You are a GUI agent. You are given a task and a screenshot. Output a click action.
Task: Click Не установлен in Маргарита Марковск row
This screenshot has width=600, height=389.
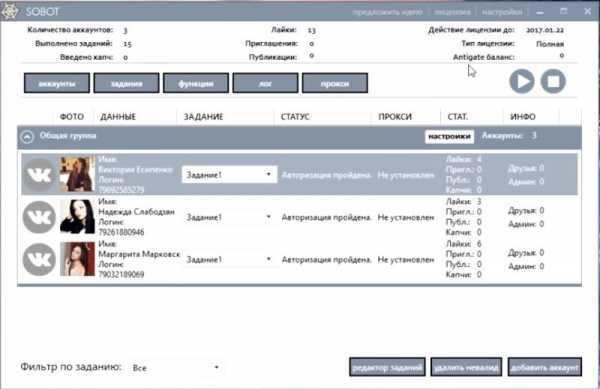(406, 260)
